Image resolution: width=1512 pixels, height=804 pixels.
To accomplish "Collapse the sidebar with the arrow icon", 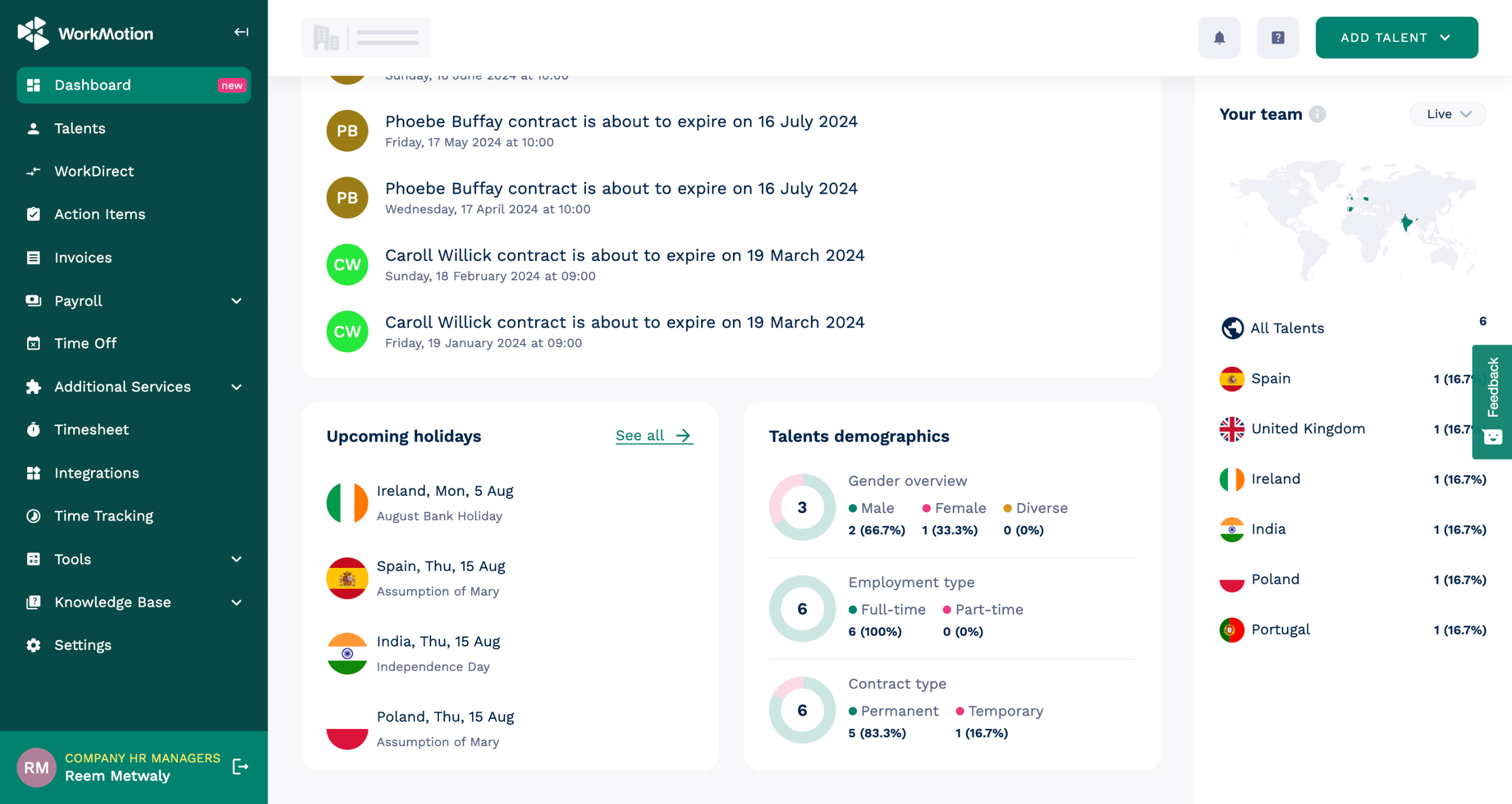I will 241,32.
